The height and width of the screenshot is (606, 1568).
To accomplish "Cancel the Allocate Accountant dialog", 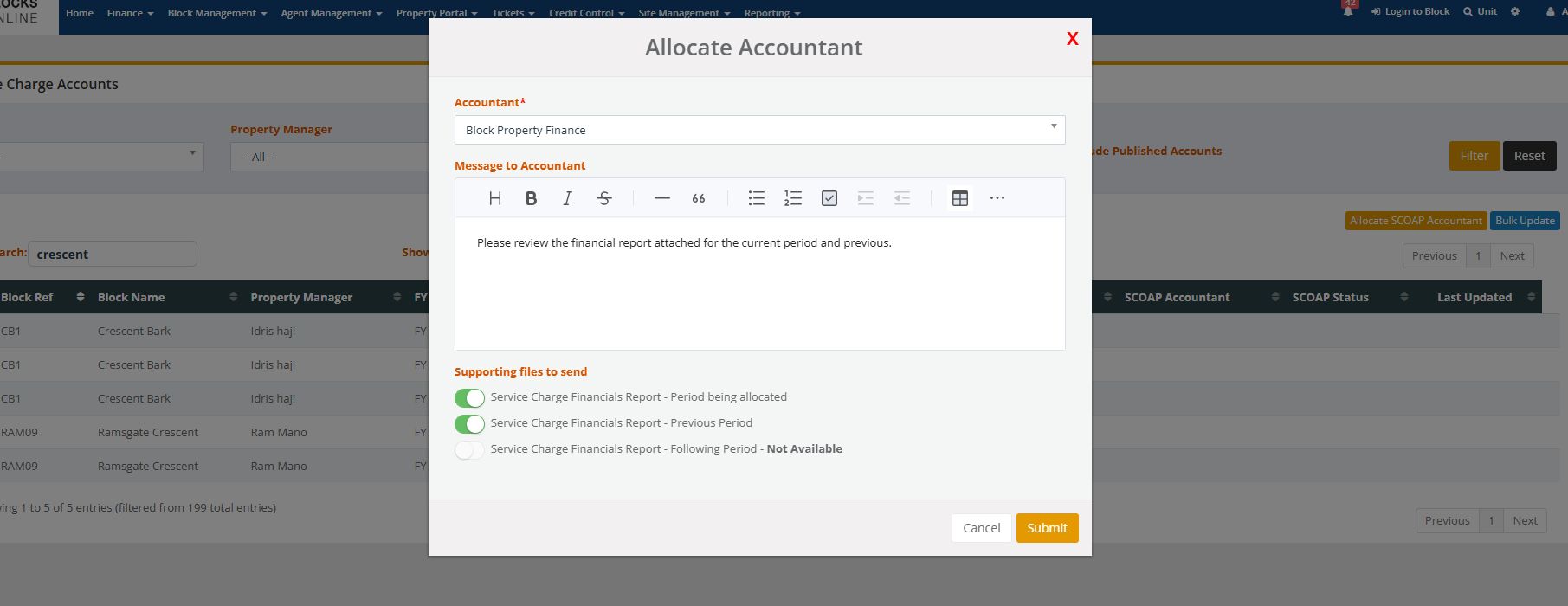I will coord(981,528).
